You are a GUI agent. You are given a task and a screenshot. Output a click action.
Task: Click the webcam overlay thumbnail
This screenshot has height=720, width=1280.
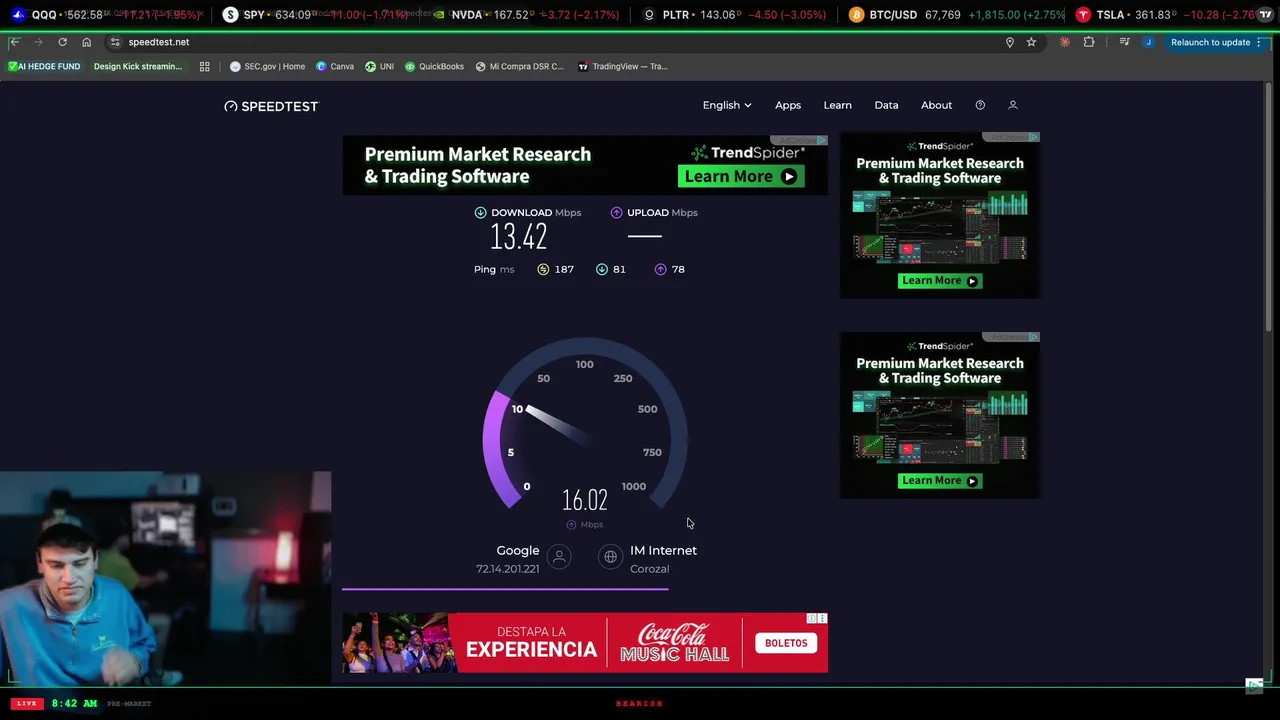pyautogui.click(x=165, y=577)
